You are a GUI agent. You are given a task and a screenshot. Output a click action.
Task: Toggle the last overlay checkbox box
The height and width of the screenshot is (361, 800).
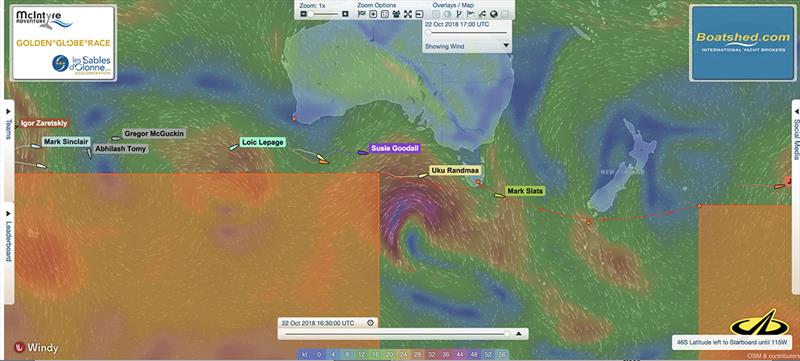tap(505, 14)
